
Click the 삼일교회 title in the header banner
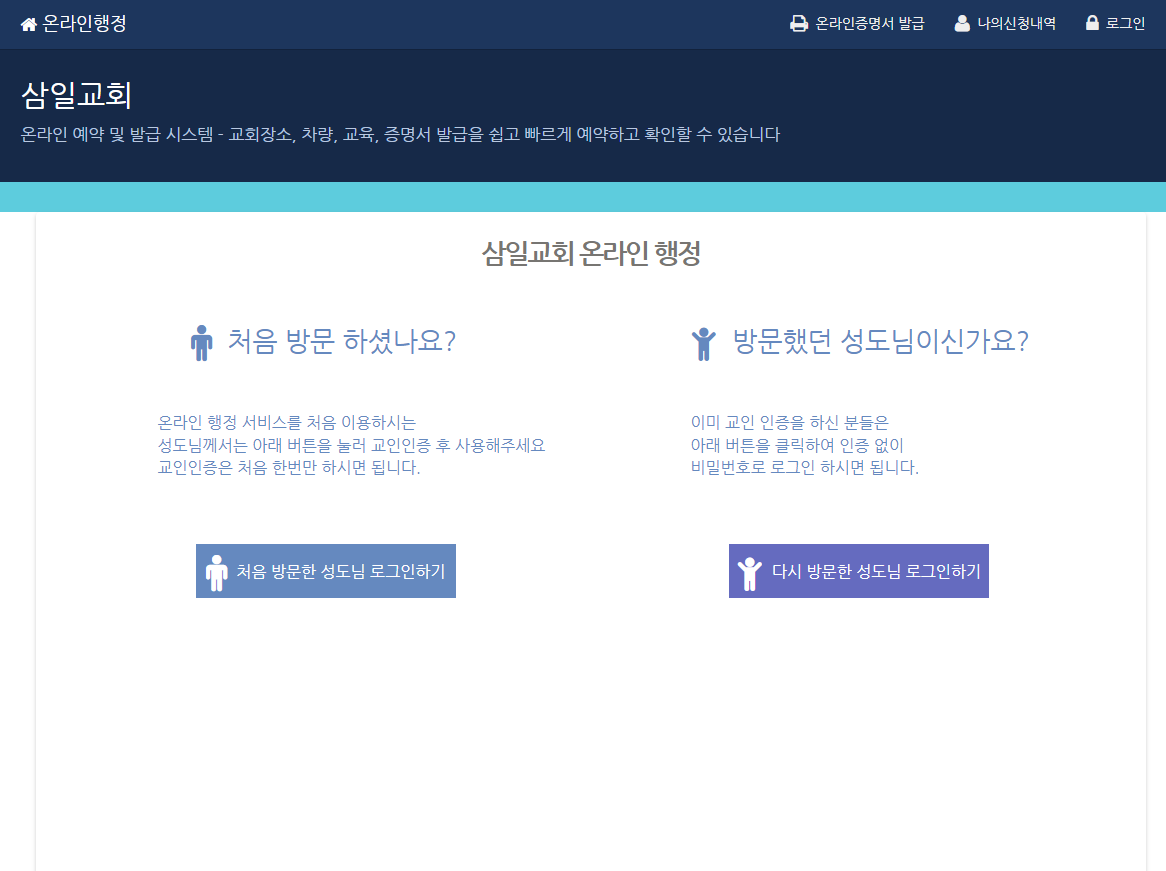77,96
